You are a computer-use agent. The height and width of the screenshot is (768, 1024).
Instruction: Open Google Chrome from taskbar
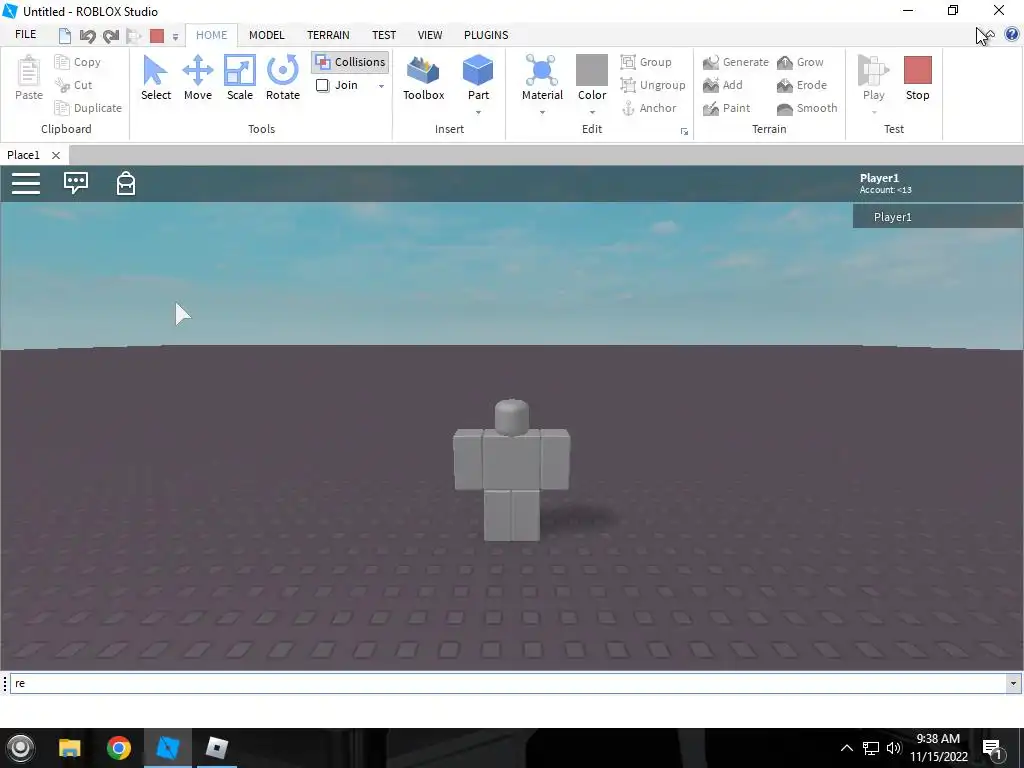tap(119, 748)
